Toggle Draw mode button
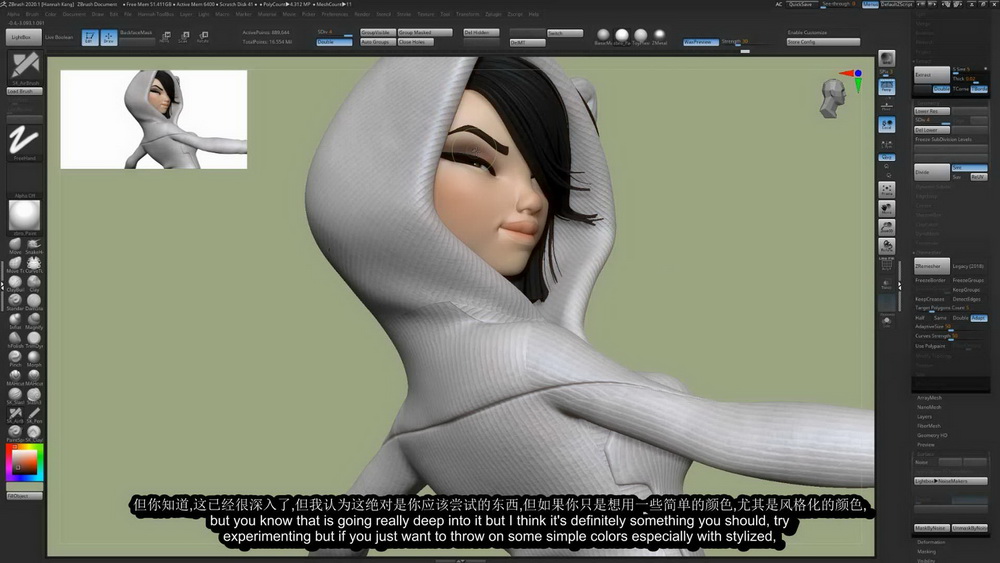This screenshot has height=563, width=1000. [x=108, y=38]
